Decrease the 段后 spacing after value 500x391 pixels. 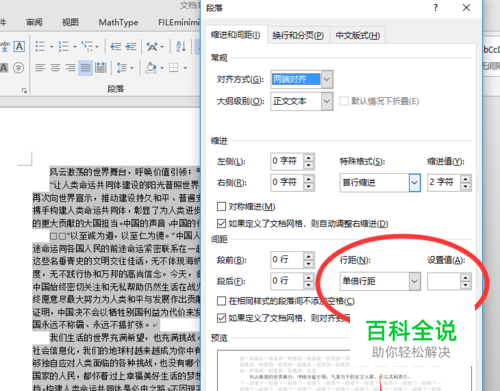(309, 285)
